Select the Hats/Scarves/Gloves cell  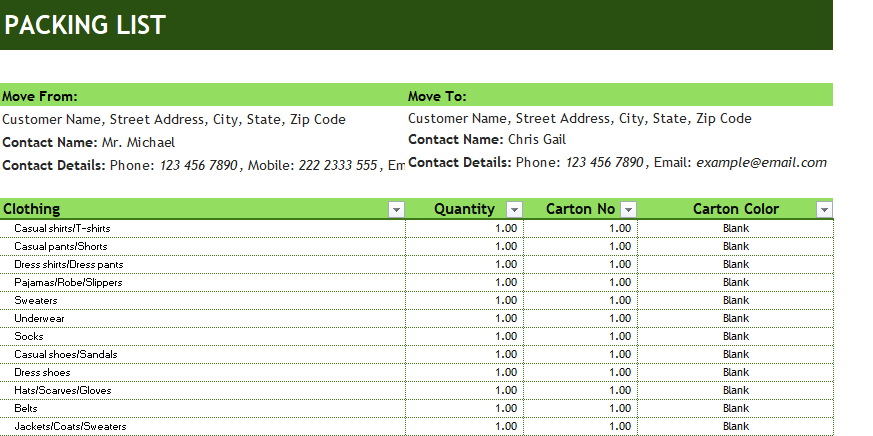point(203,390)
